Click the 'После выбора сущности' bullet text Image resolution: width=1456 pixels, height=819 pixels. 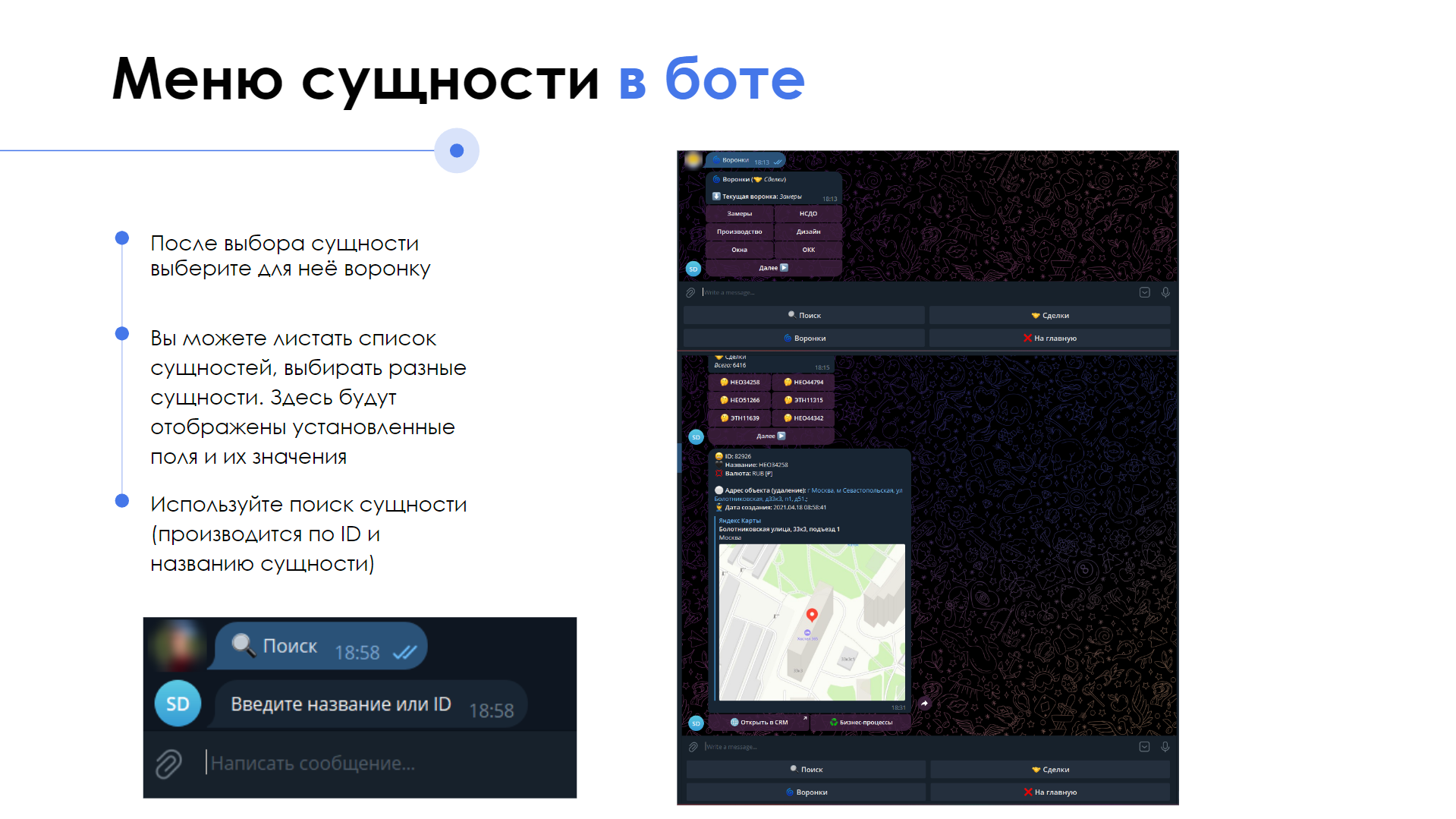point(291,256)
